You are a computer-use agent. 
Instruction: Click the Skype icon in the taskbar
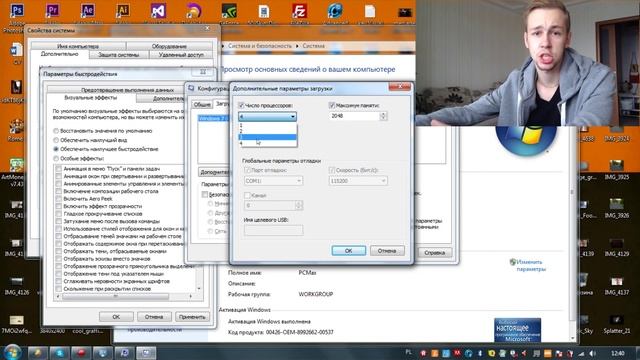[59, 353]
